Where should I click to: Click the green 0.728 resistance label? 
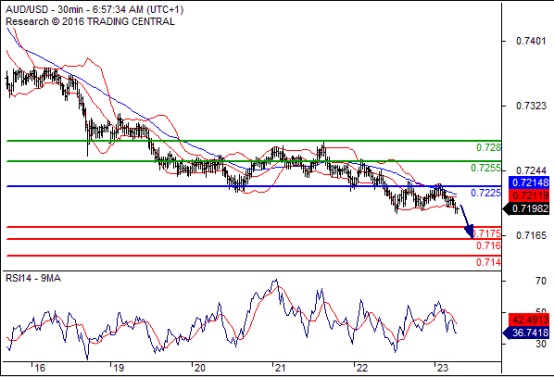488,147
